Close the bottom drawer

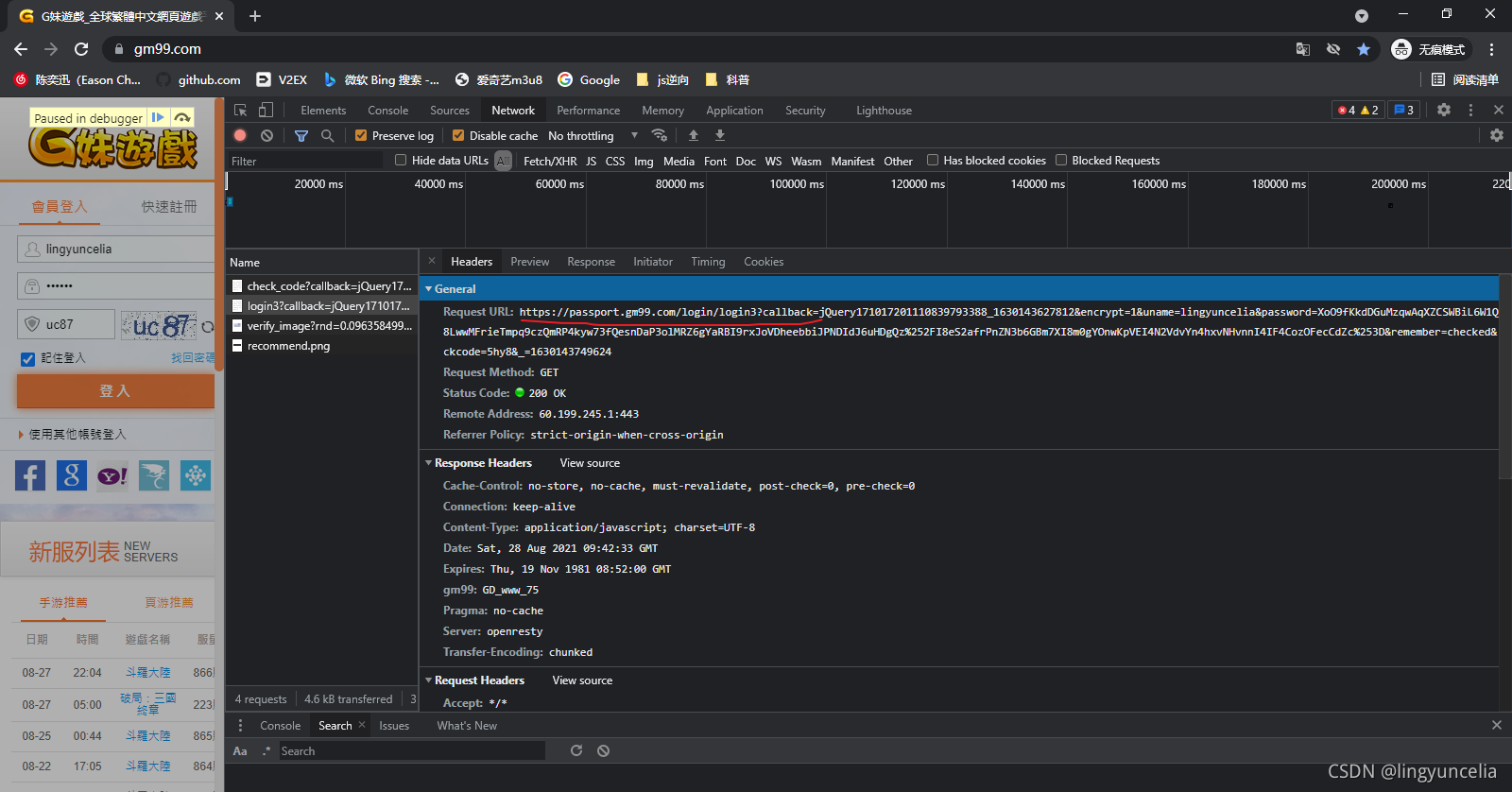[1497, 725]
